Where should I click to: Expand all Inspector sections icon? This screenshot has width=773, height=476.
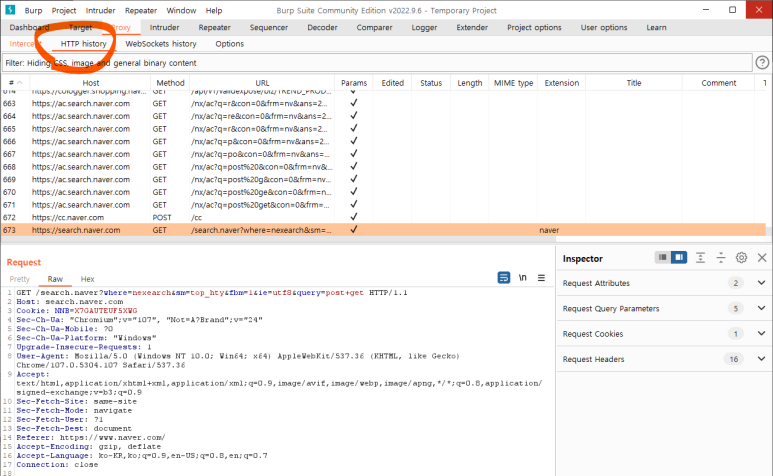coord(700,258)
